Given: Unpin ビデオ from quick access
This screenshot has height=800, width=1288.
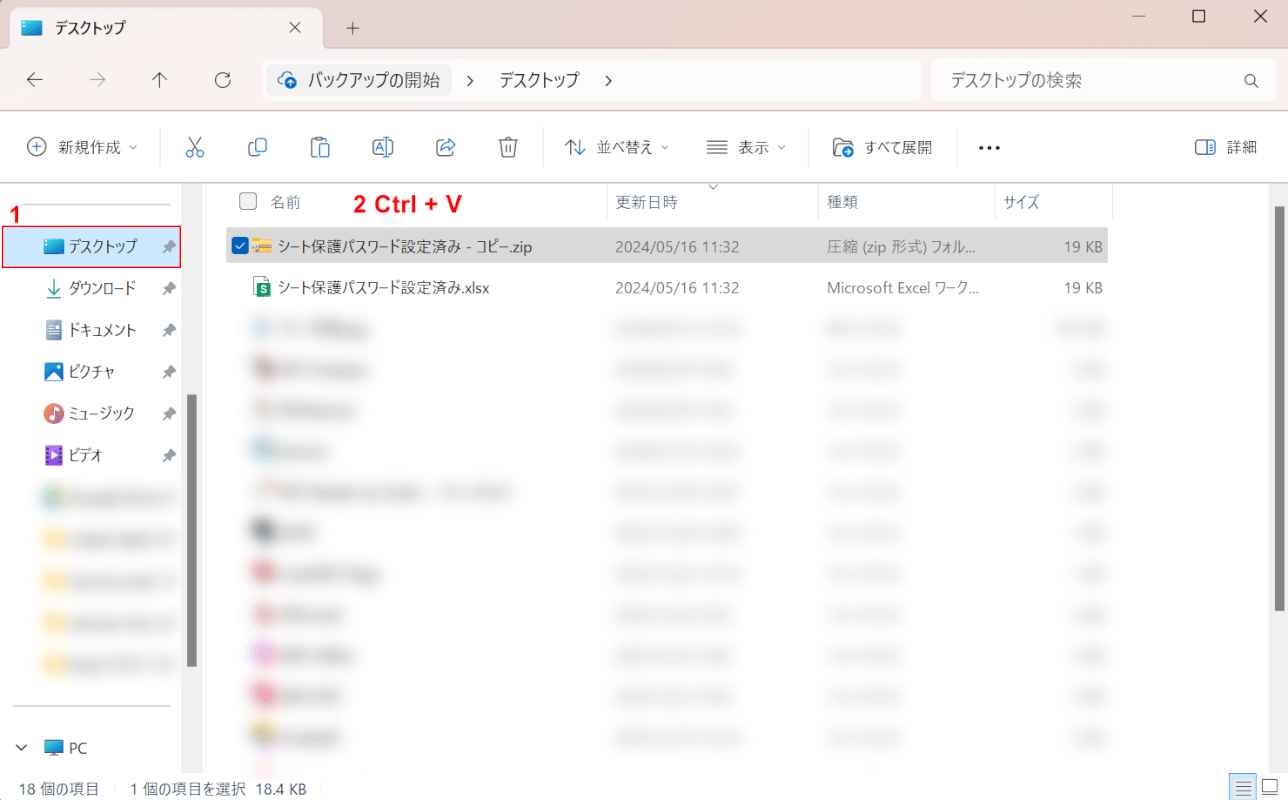Looking at the screenshot, I should 169,456.
